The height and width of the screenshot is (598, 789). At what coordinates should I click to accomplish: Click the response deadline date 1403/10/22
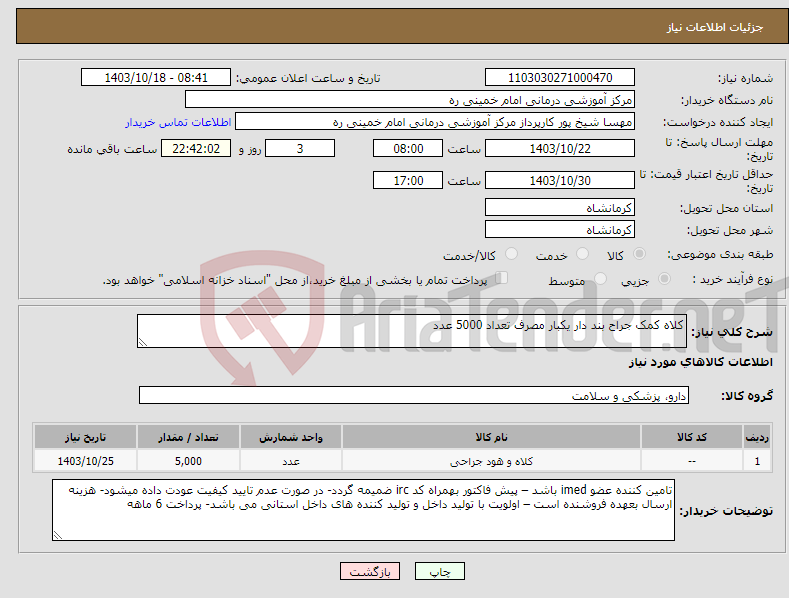(560, 148)
